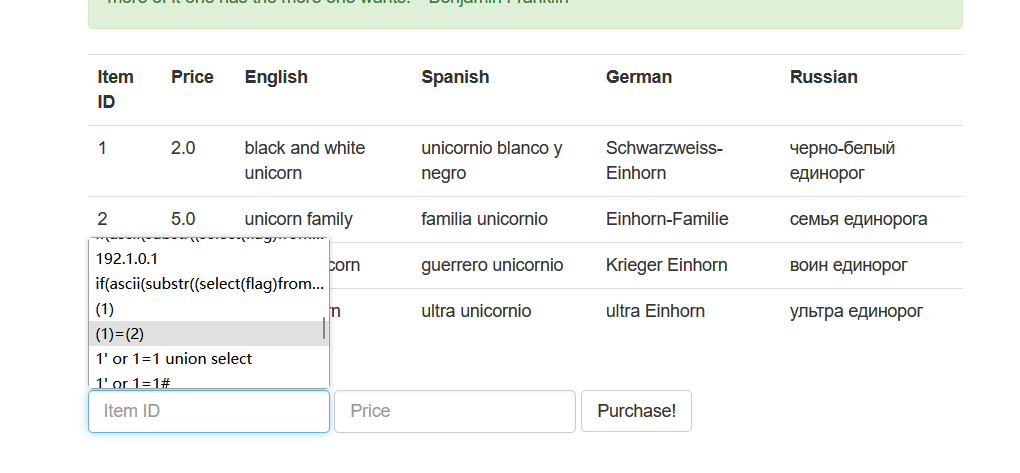Click the autocomplete list scrollbar thumb
This screenshot has height=473, width=1020.
coord(323,329)
